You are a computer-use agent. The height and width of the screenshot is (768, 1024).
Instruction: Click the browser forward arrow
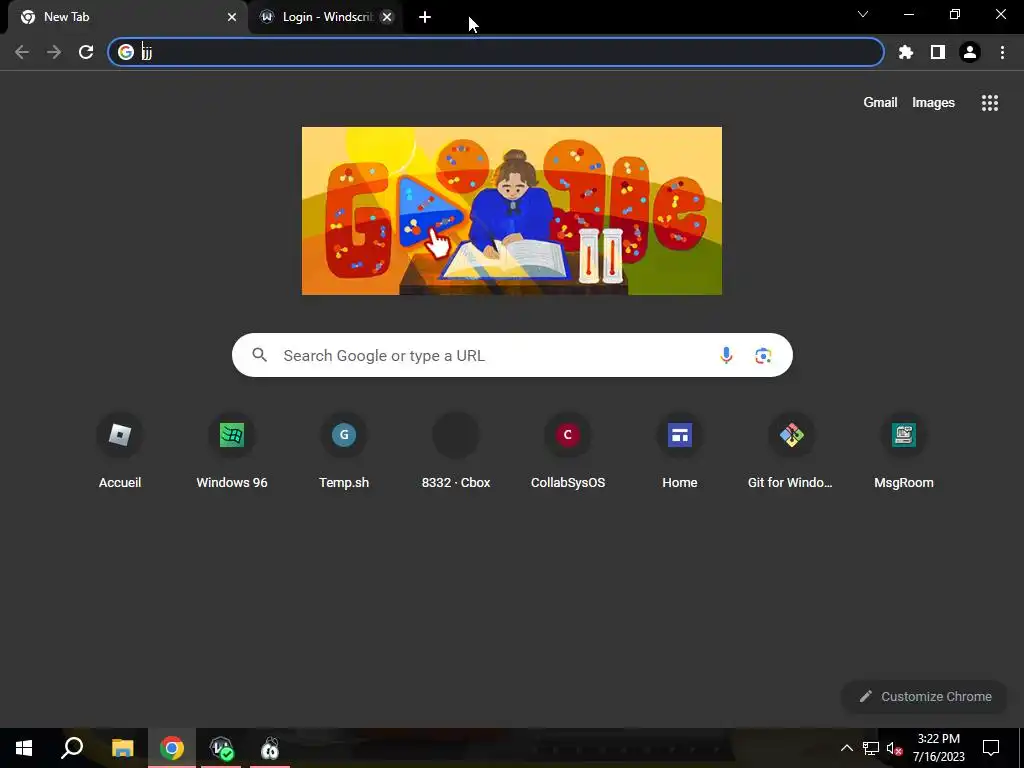tap(54, 52)
